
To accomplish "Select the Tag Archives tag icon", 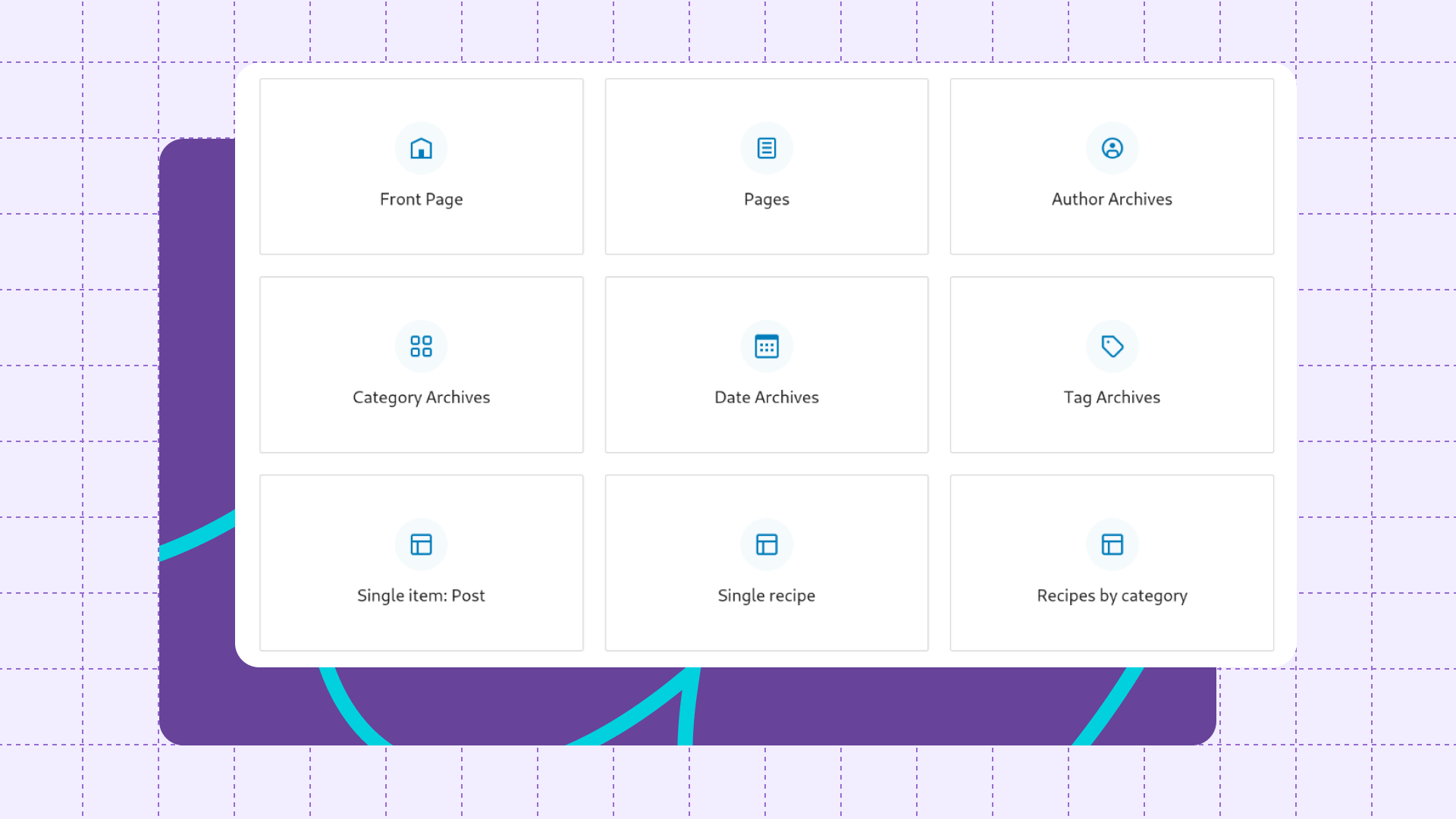I will pyautogui.click(x=1112, y=347).
